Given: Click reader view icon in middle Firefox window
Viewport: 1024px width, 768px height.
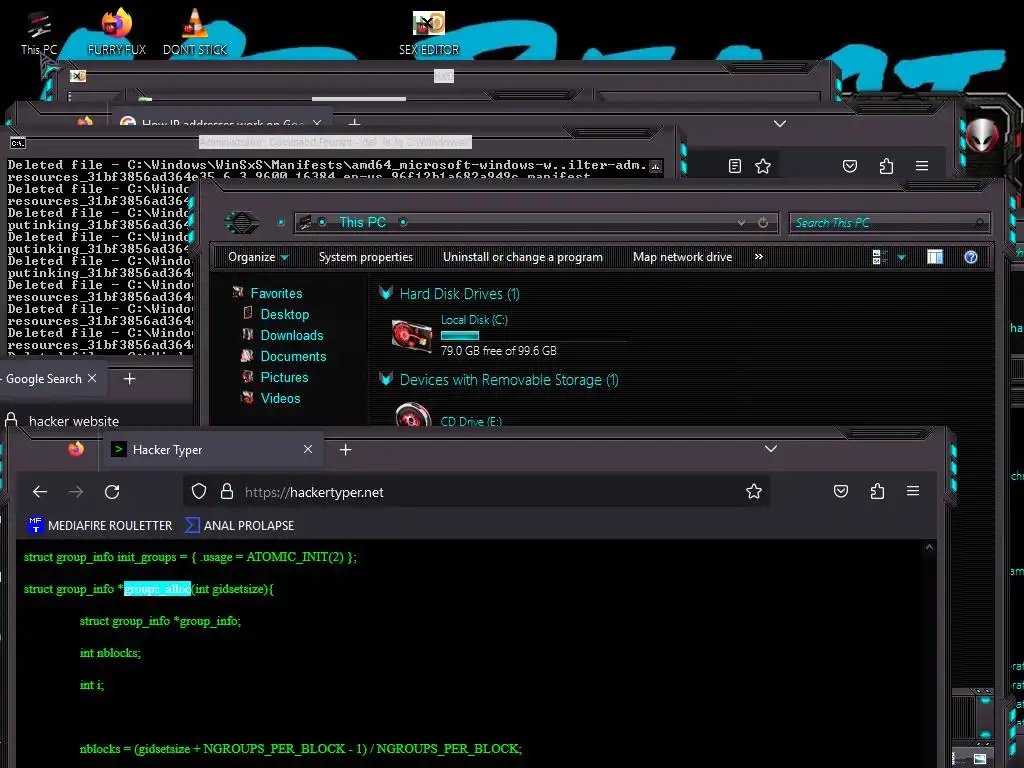Looking at the screenshot, I should (735, 166).
